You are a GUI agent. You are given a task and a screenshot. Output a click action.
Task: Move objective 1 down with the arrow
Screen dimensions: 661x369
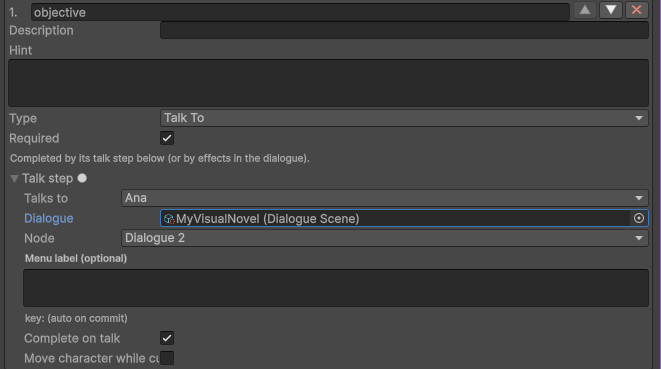click(611, 10)
